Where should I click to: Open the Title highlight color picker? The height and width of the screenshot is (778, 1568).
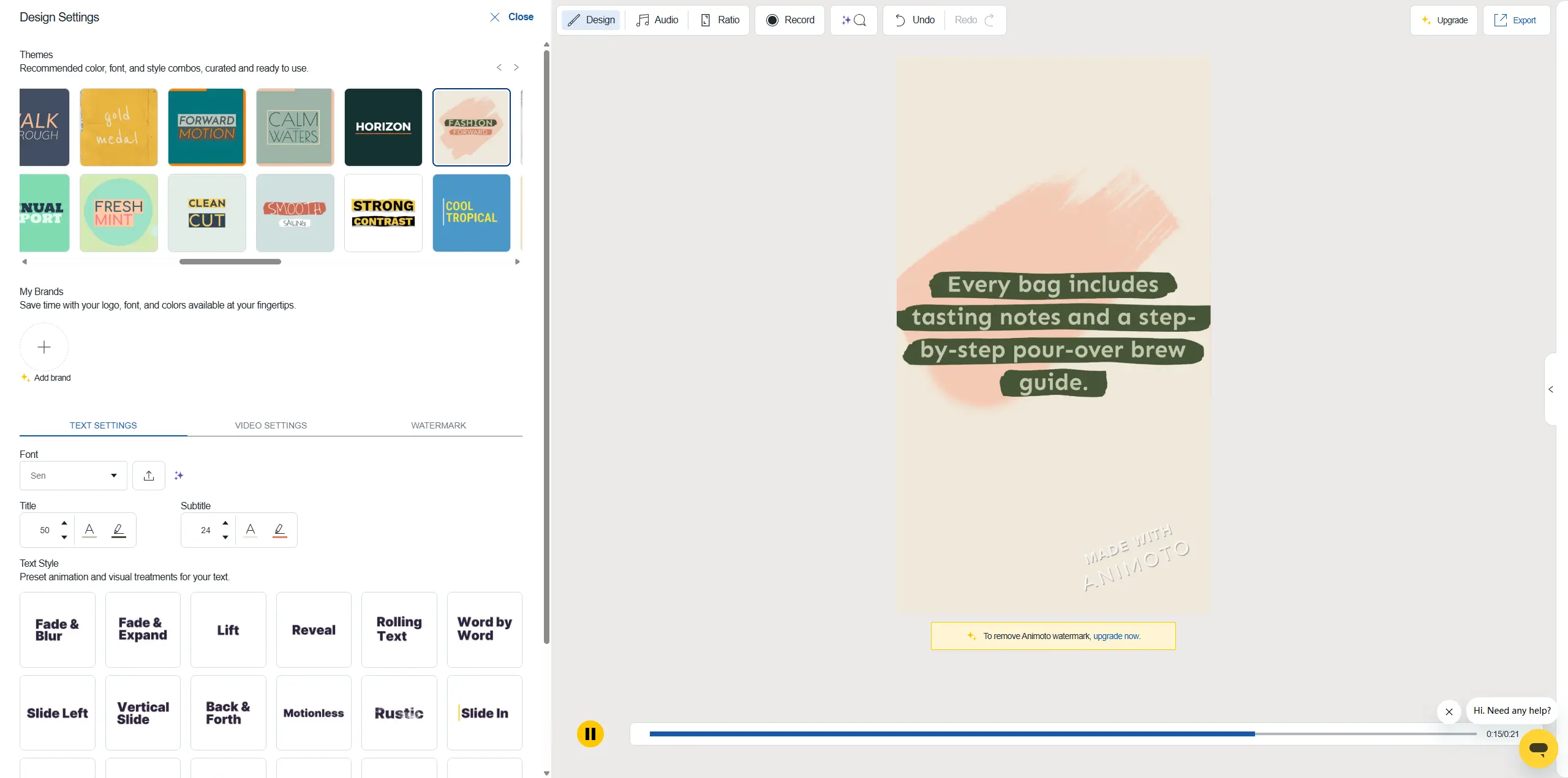[119, 530]
